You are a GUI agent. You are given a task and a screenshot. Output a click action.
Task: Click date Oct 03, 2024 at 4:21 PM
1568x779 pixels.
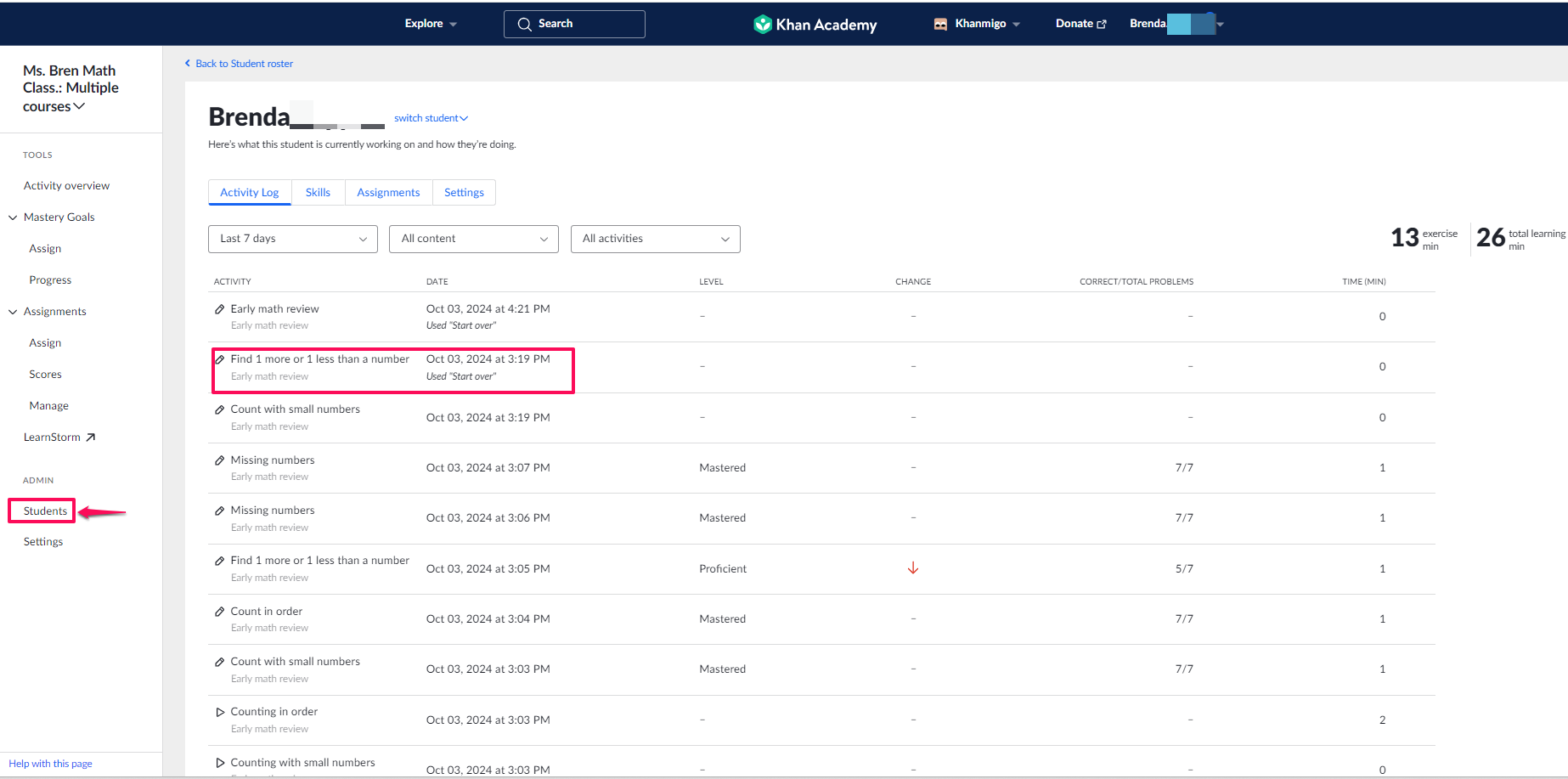(488, 309)
